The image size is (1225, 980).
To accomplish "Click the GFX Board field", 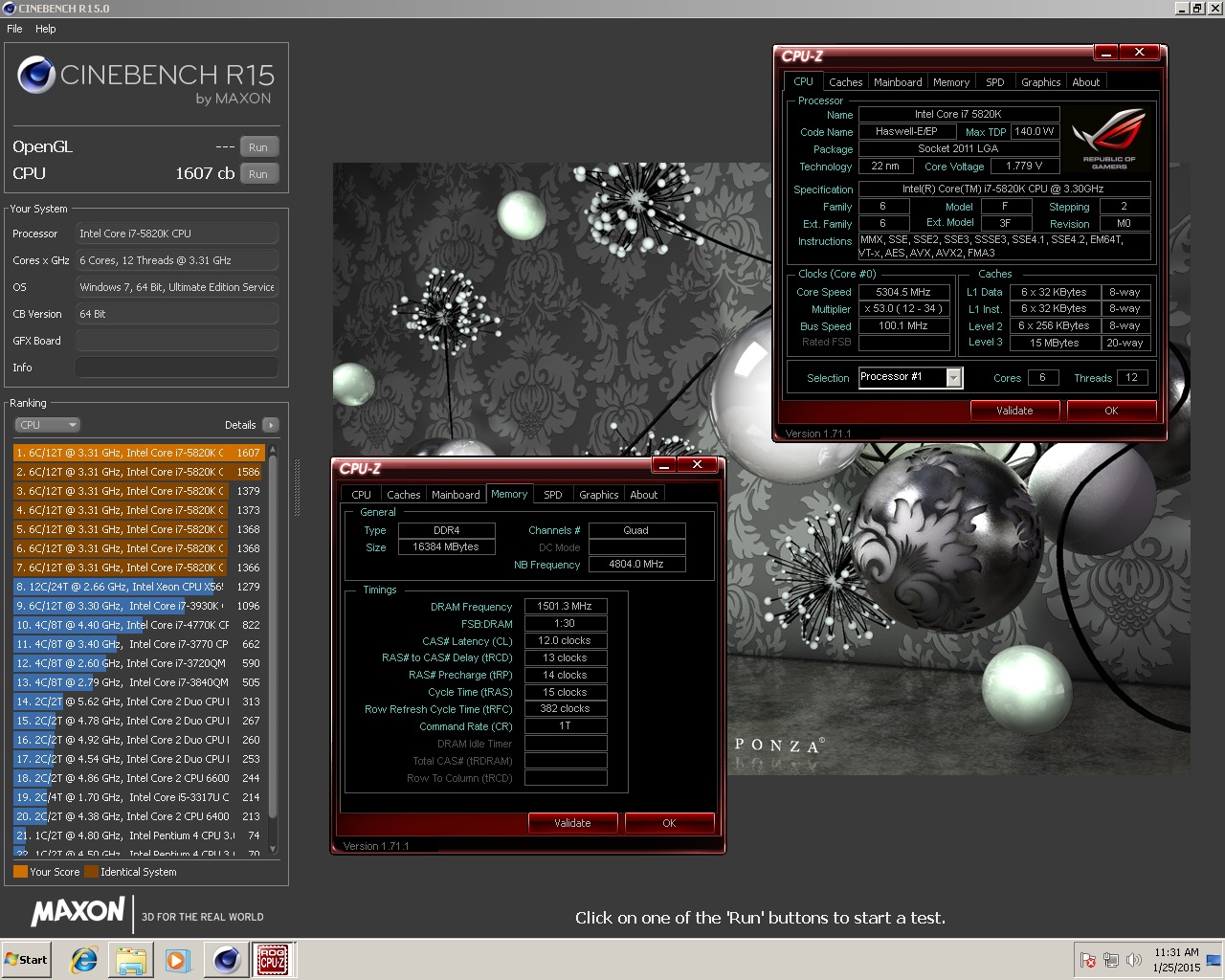I will click(177, 341).
